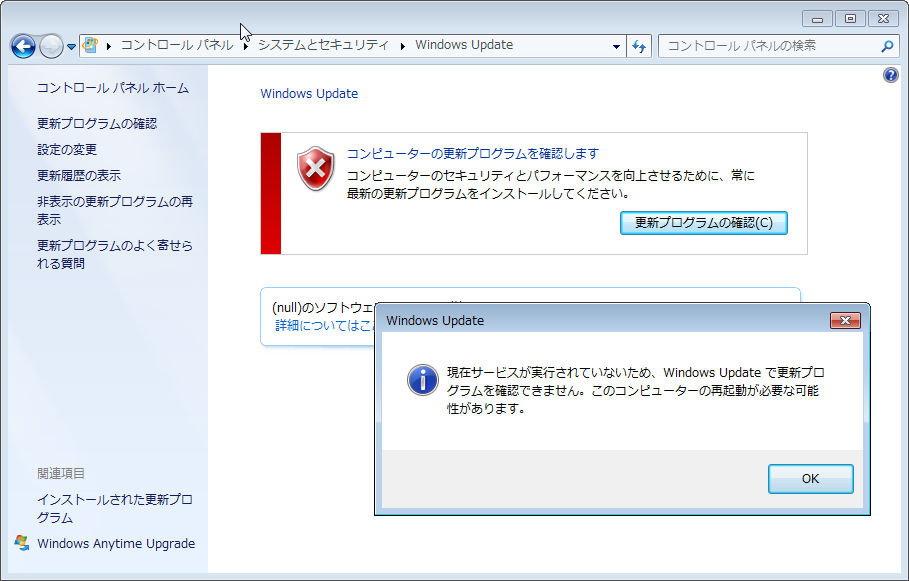The width and height of the screenshot is (909, 581).
Task: Click 詳細についてはこ link in lower box
Action: 325,325
